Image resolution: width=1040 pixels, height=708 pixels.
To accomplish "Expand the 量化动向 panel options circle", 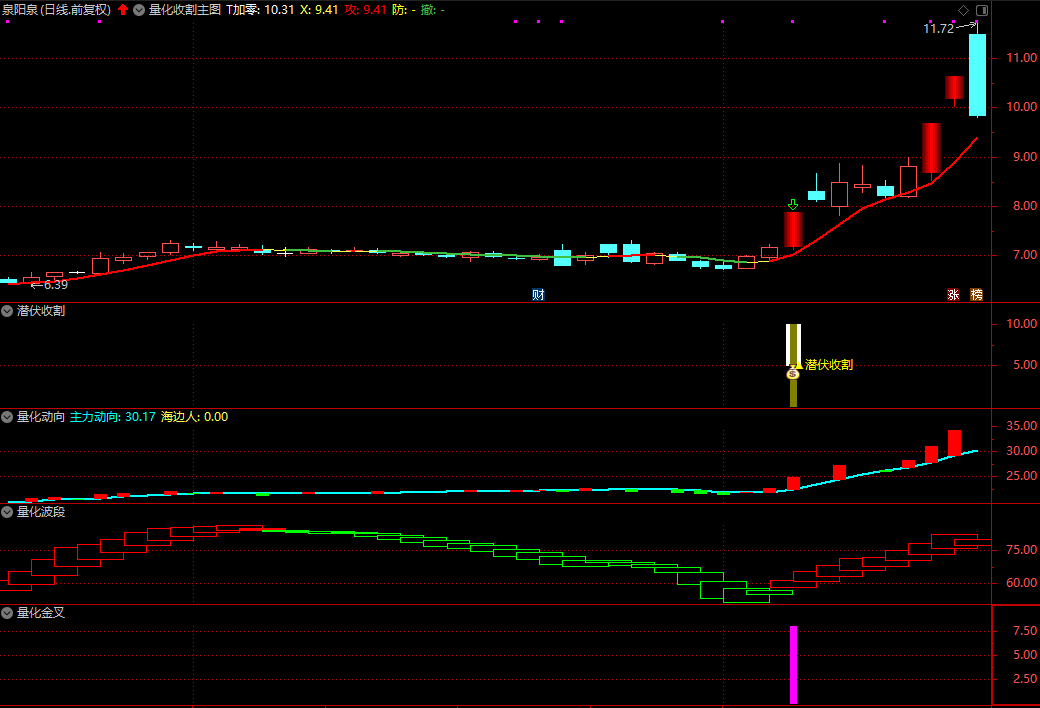I will 7,417.
